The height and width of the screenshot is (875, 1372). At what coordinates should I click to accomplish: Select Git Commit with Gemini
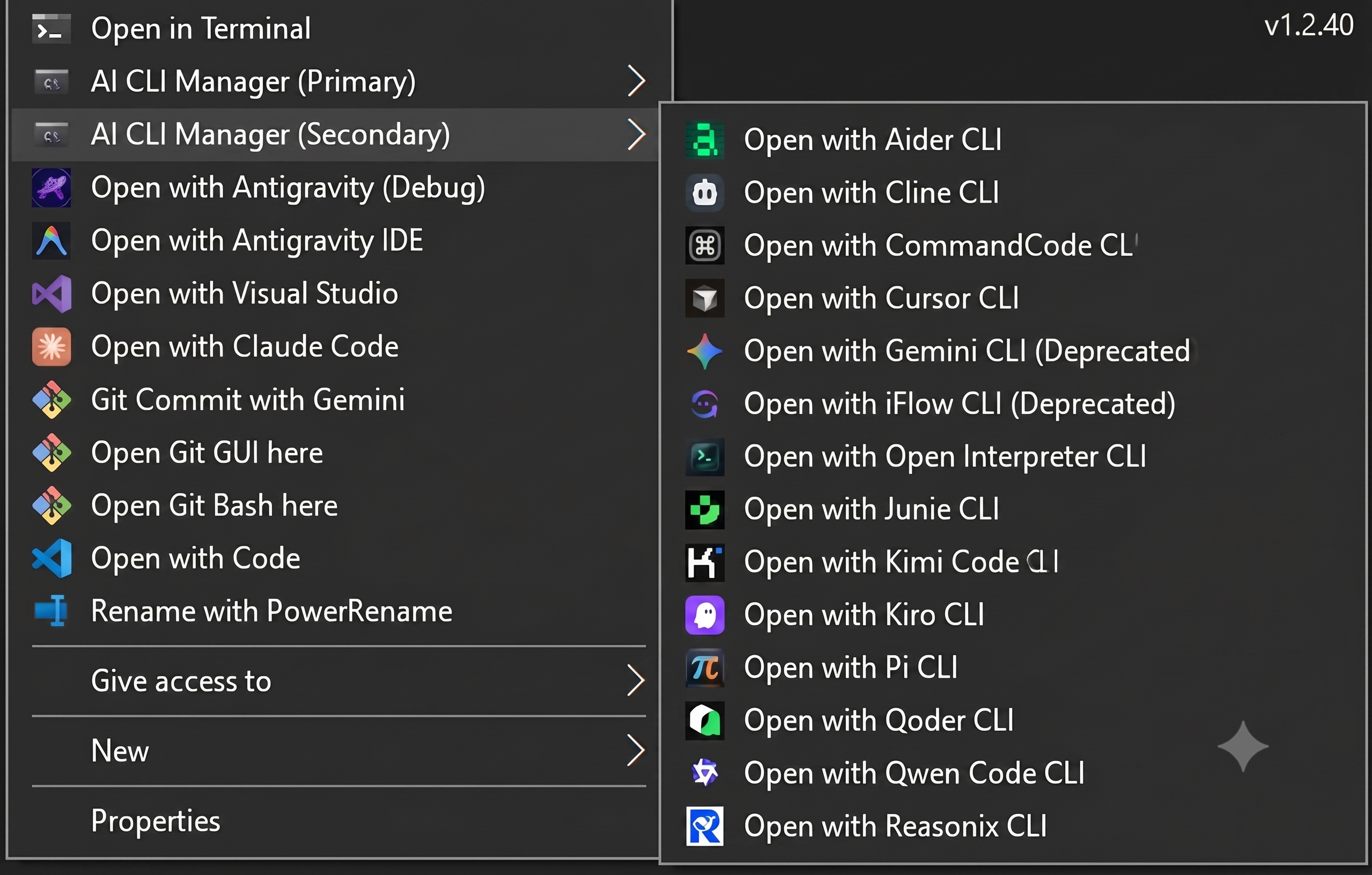coord(336,399)
